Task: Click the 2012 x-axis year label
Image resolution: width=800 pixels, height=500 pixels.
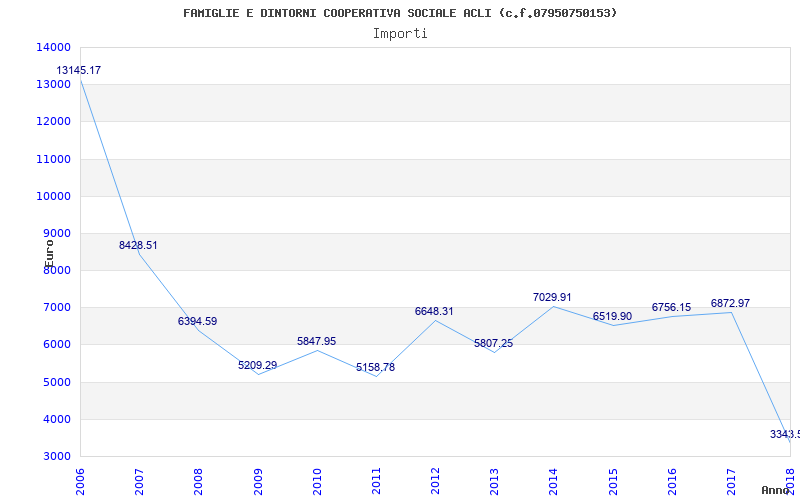Action: pos(435,481)
